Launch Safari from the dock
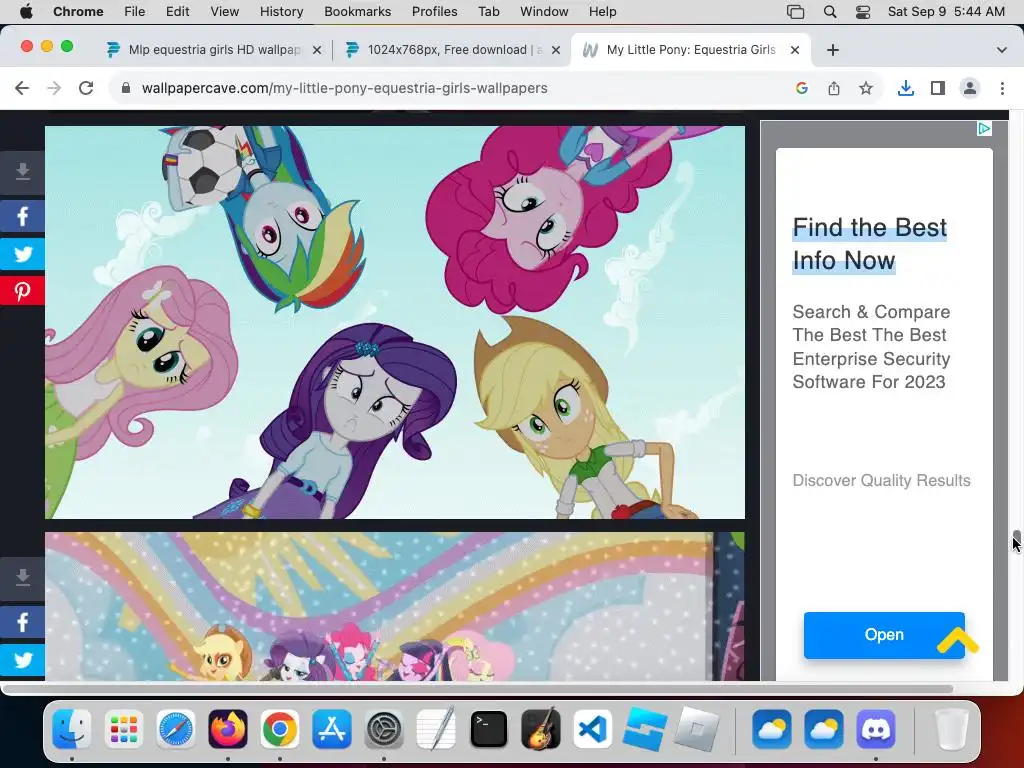This screenshot has height=768, width=1024. click(176, 729)
